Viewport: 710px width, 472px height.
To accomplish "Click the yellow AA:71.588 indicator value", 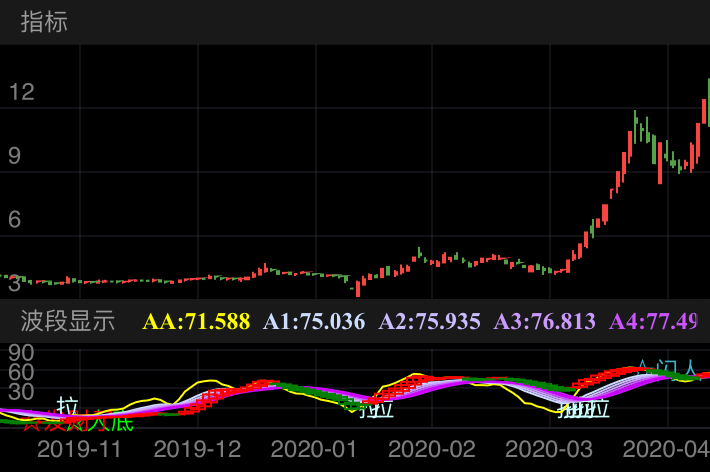I will click(196, 322).
